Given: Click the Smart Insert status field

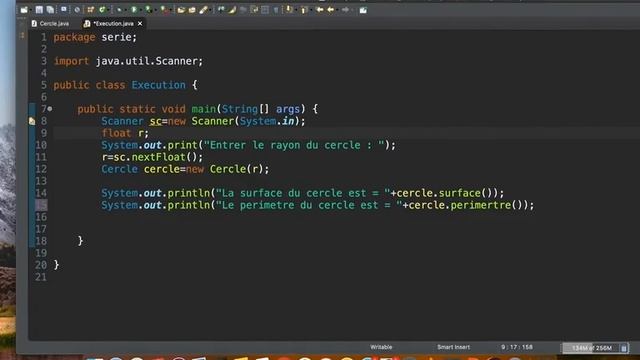Looking at the screenshot, I should (x=453, y=347).
